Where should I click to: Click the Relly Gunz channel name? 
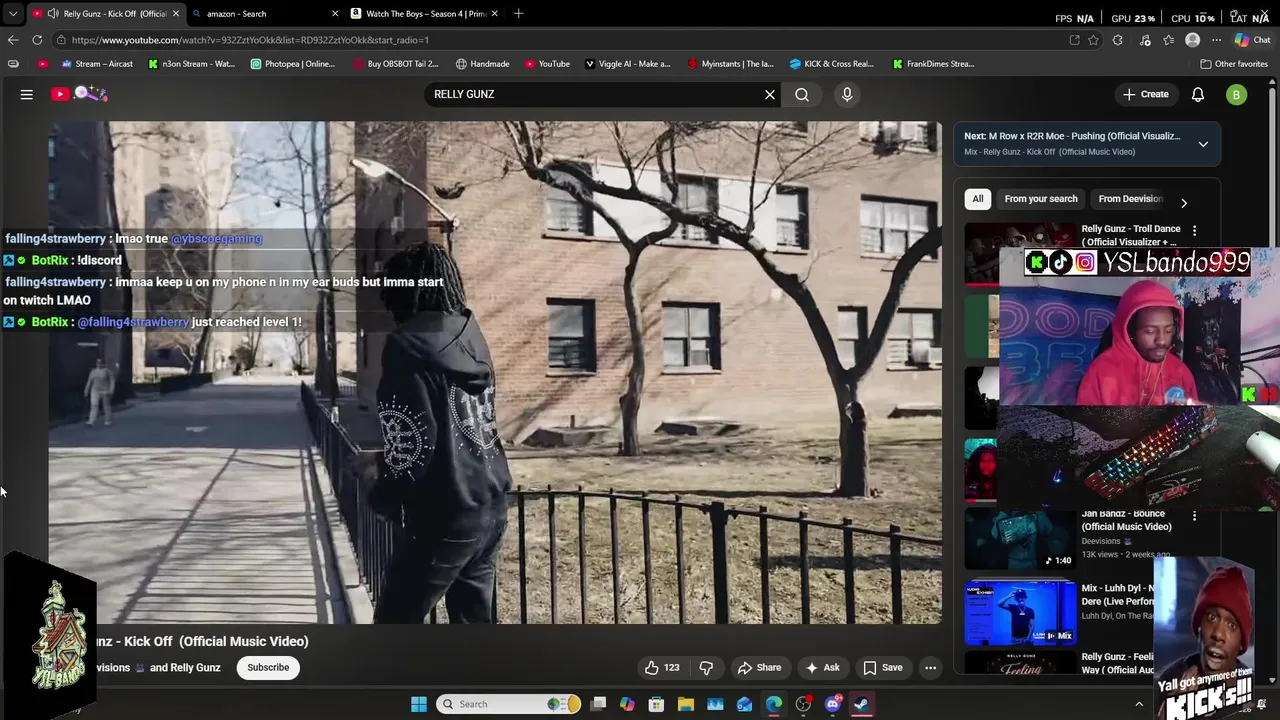(x=195, y=668)
